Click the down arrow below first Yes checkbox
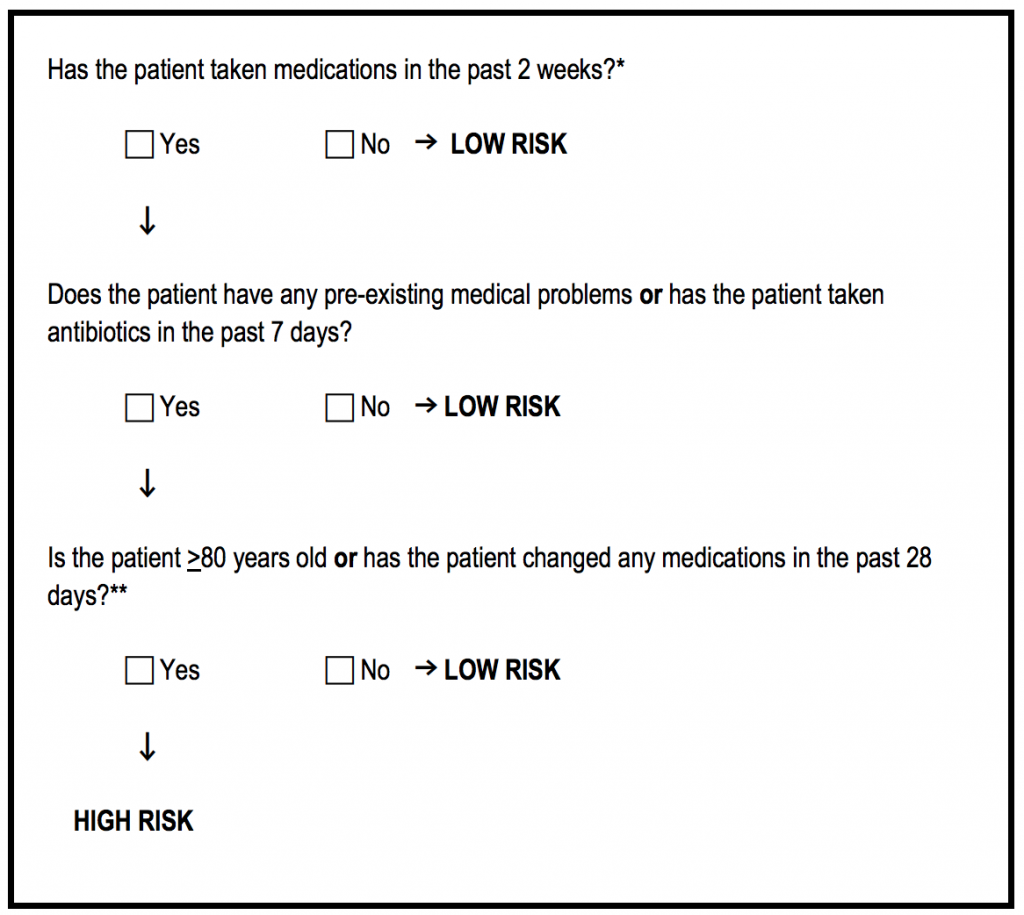Image resolution: width=1024 pixels, height=915 pixels. click(x=148, y=221)
